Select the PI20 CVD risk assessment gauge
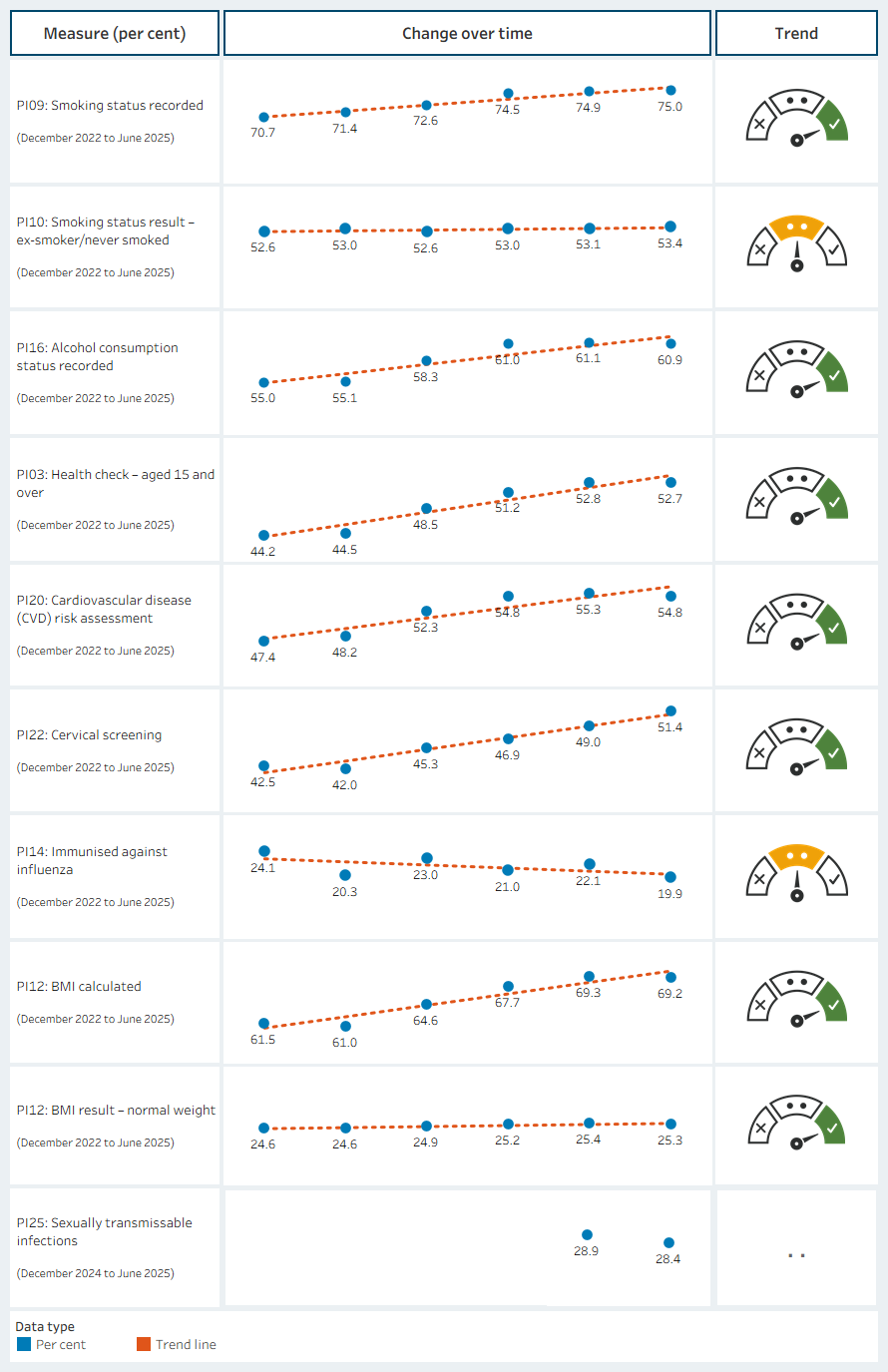This screenshot has width=888, height=1372. [x=796, y=623]
